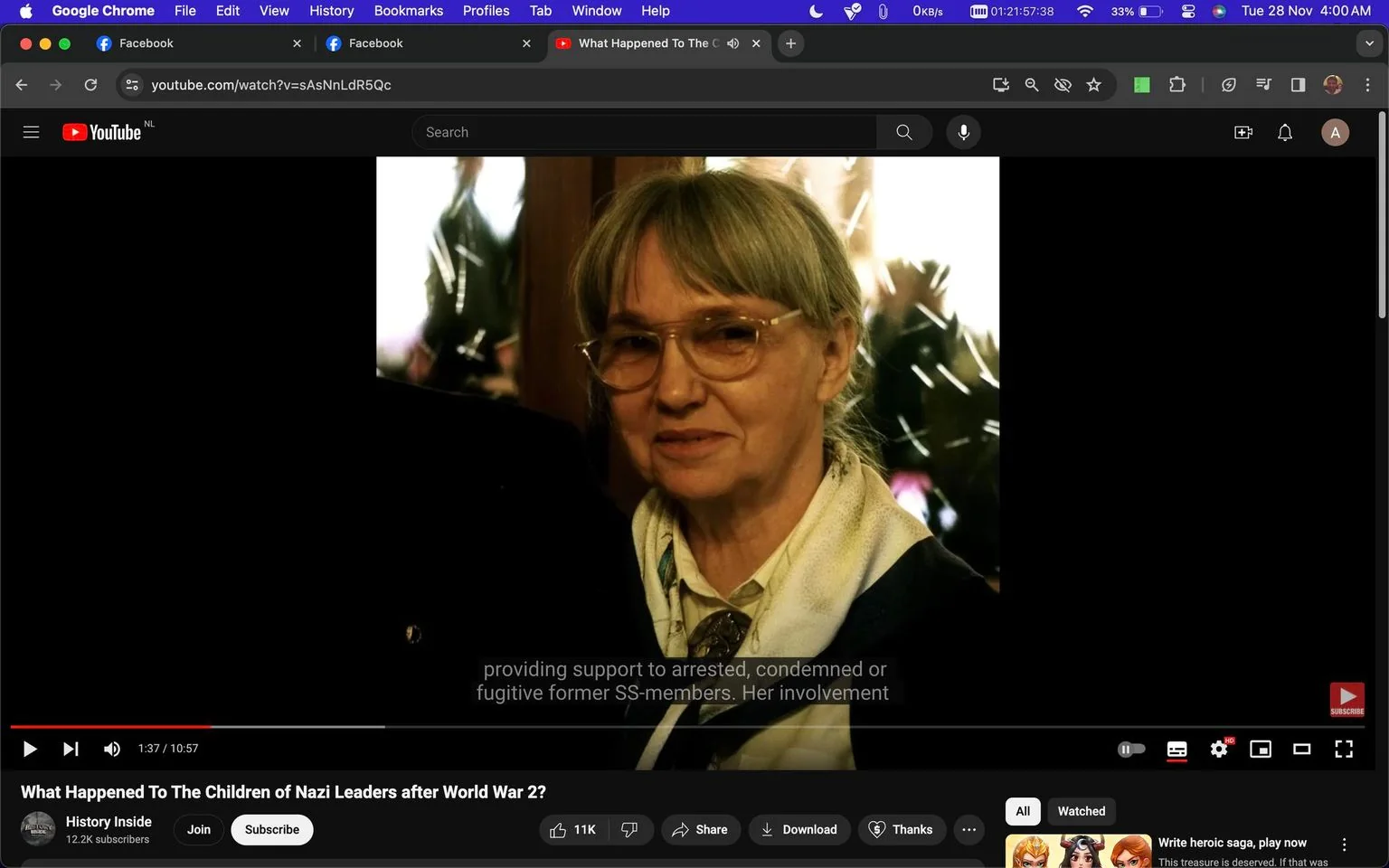1389x868 pixels.
Task: Mute the YouTube tab audio icon
Action: (x=733, y=43)
